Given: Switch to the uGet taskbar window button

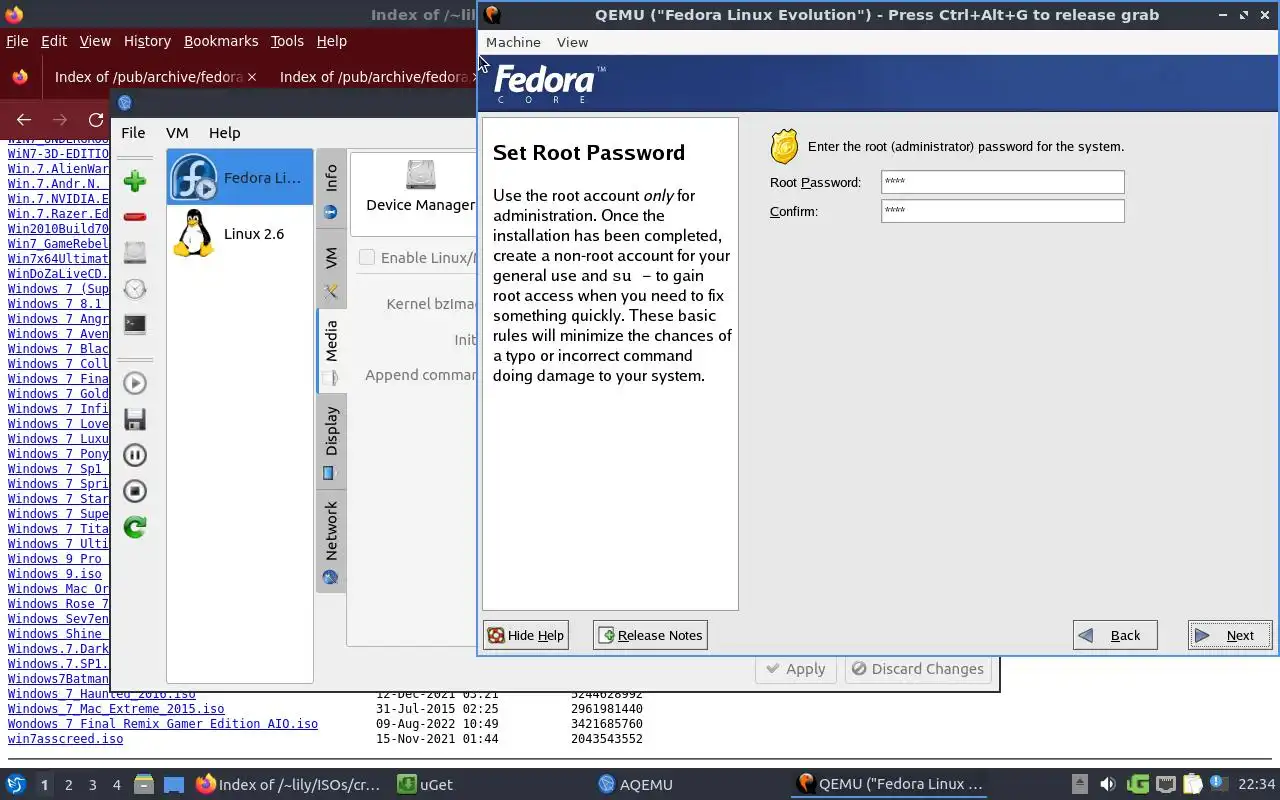Looking at the screenshot, I should 425,785.
